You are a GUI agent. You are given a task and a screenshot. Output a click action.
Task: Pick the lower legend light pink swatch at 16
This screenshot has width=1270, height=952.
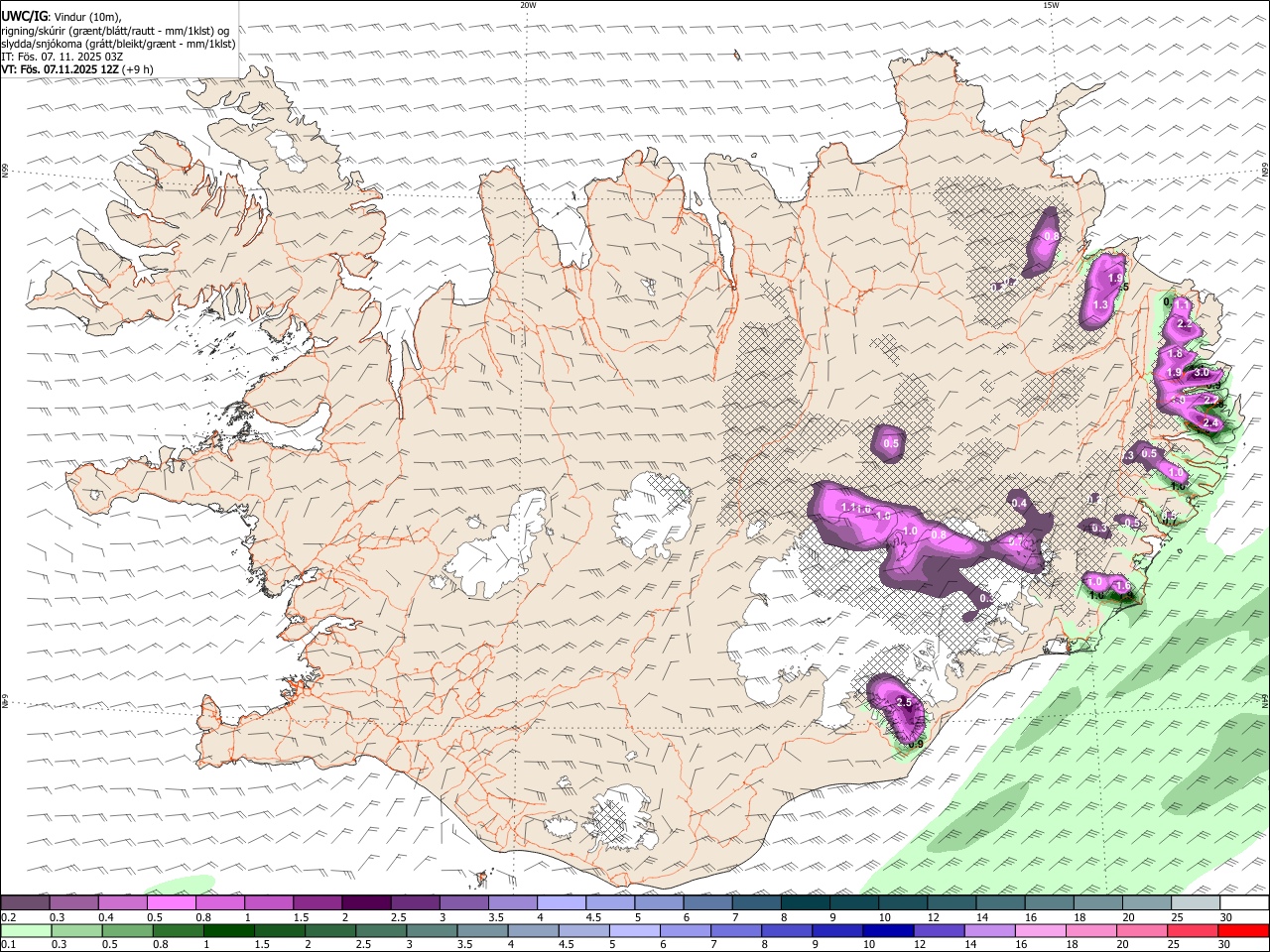pyautogui.click(x=1039, y=930)
